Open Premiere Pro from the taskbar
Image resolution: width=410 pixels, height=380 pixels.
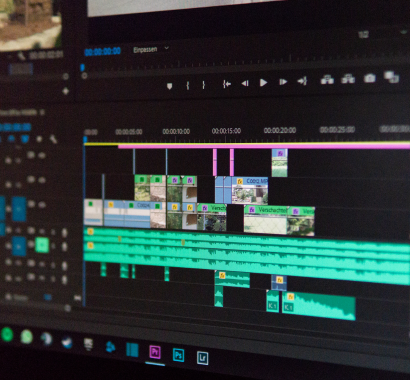click(155, 352)
